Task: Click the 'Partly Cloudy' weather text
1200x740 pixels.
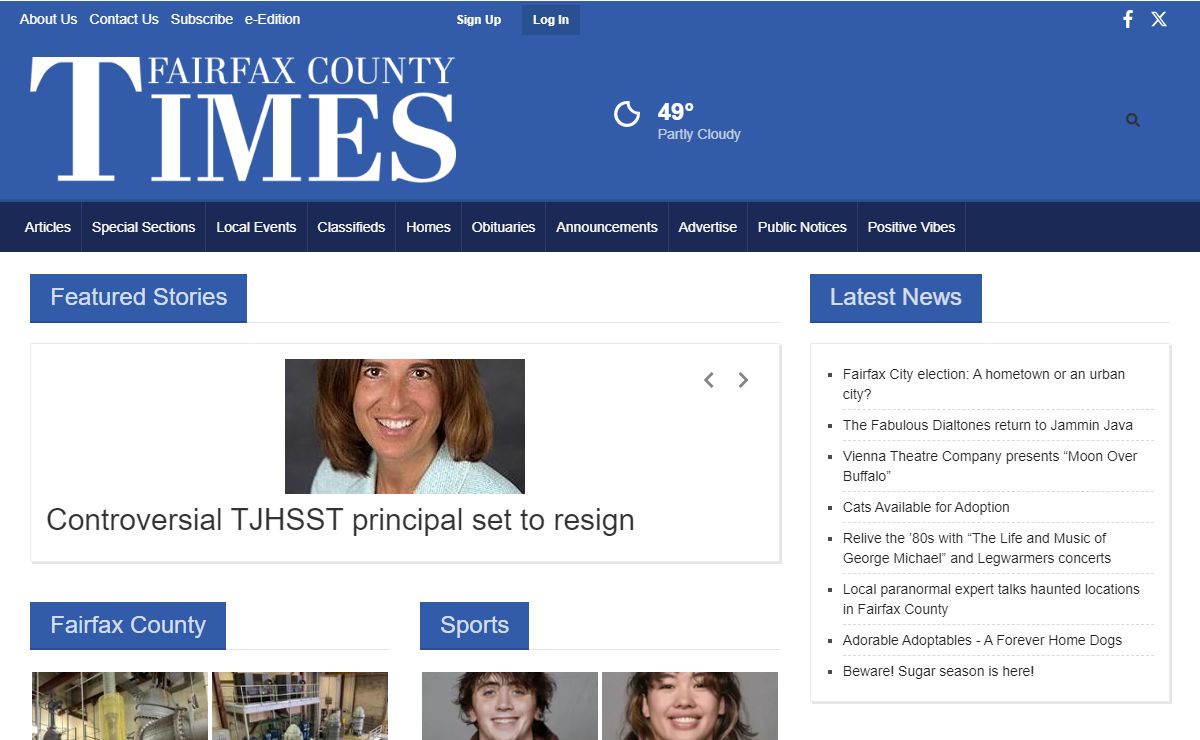Action: 699,134
